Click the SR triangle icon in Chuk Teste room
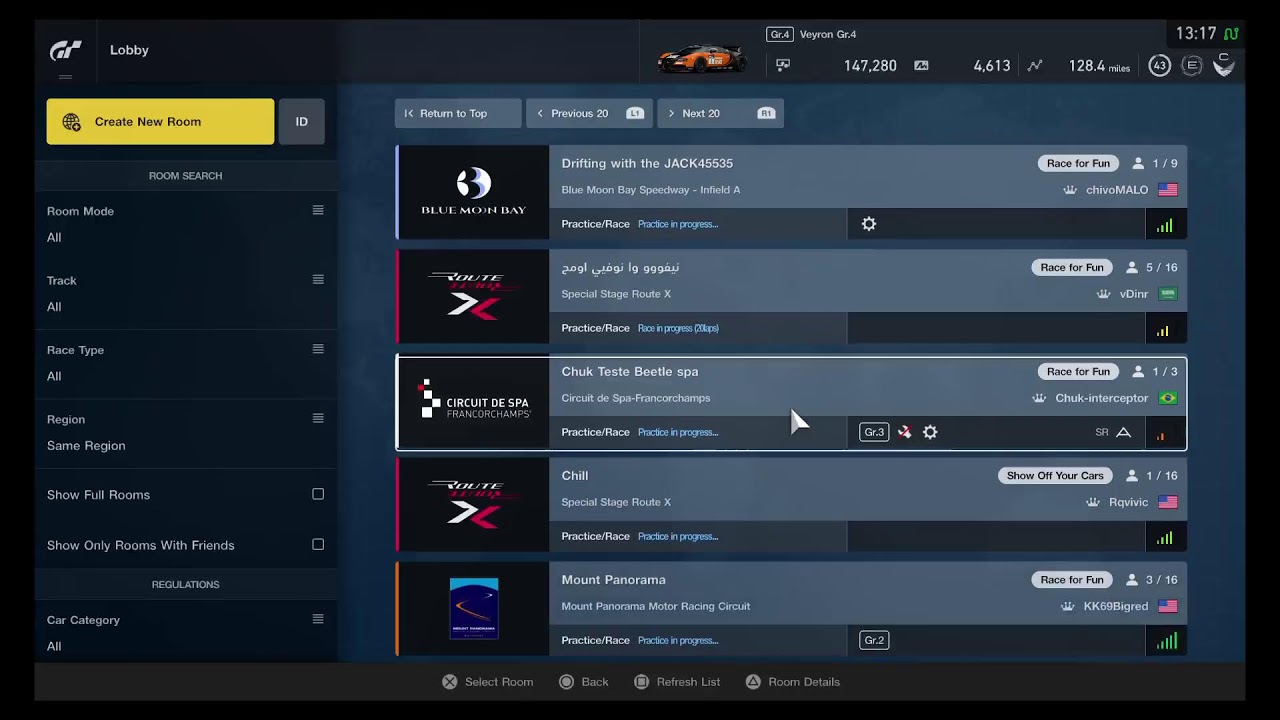 [x=1123, y=432]
